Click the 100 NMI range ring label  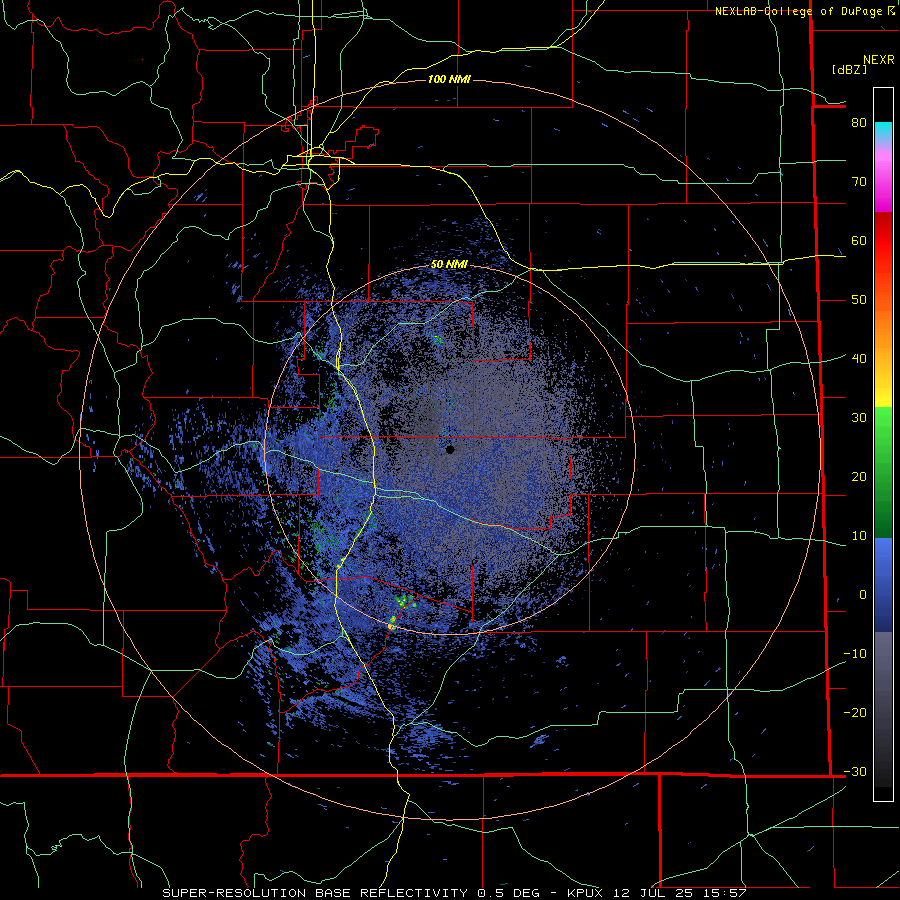(449, 79)
